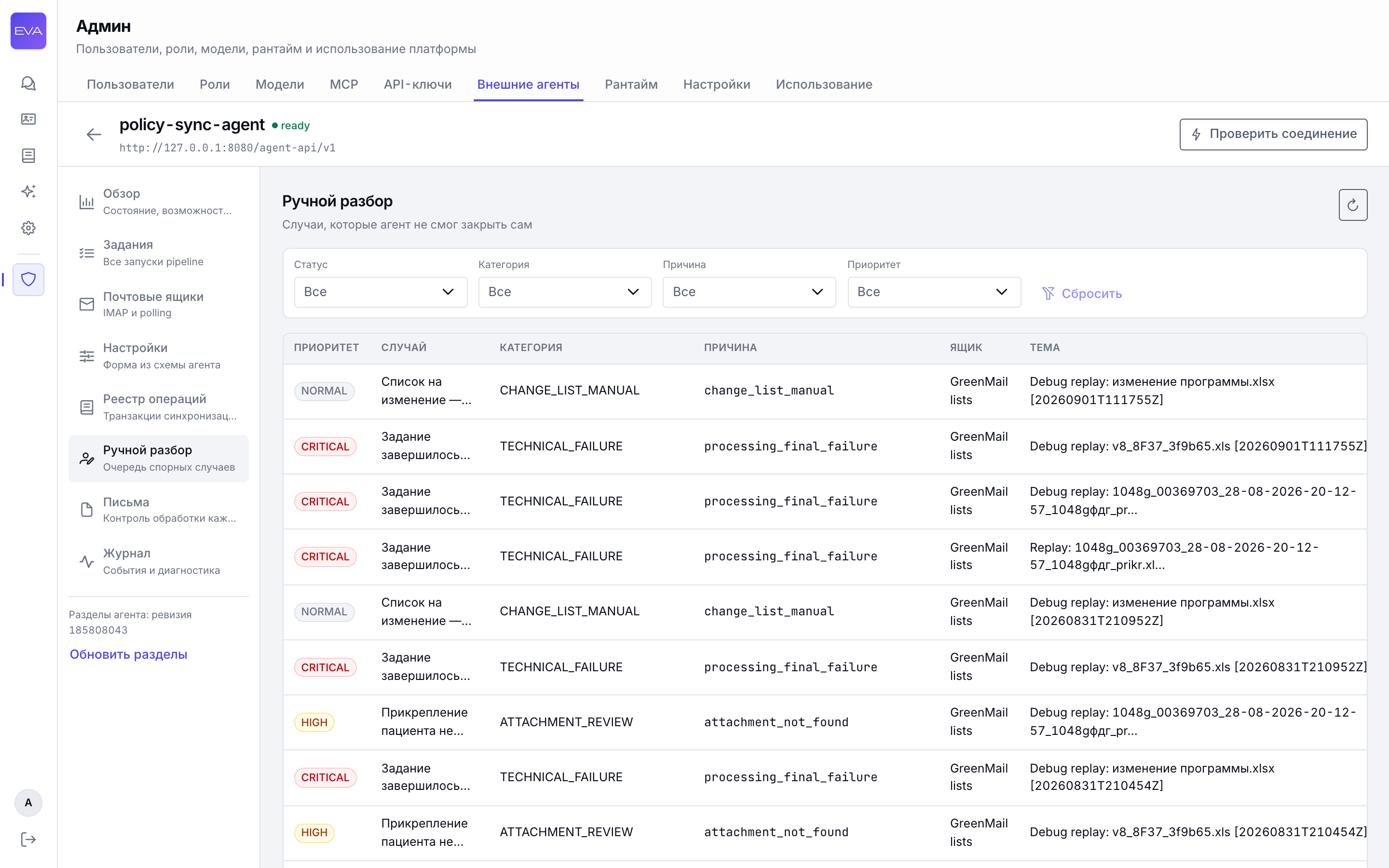Switch to the Модели tab
The height and width of the screenshot is (868, 1389).
click(x=280, y=84)
